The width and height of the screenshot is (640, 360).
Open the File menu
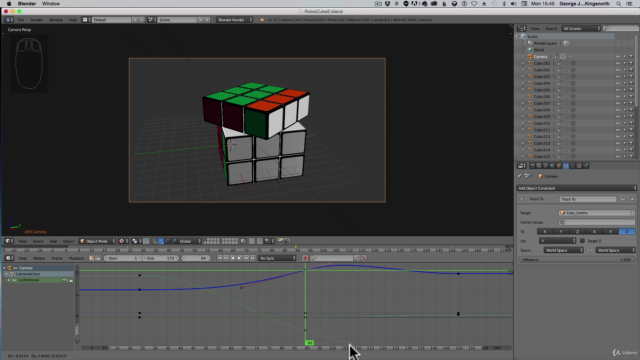[x=20, y=20]
